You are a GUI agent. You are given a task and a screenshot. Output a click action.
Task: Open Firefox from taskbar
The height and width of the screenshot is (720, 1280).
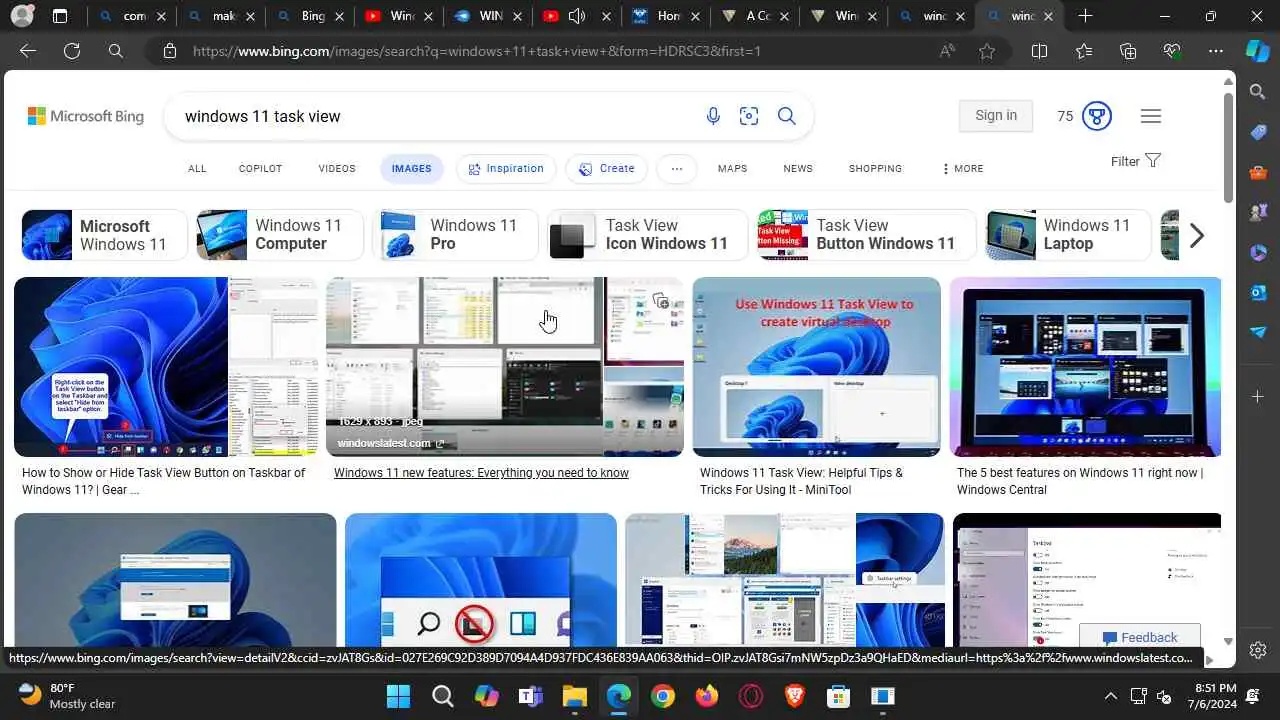click(706, 696)
